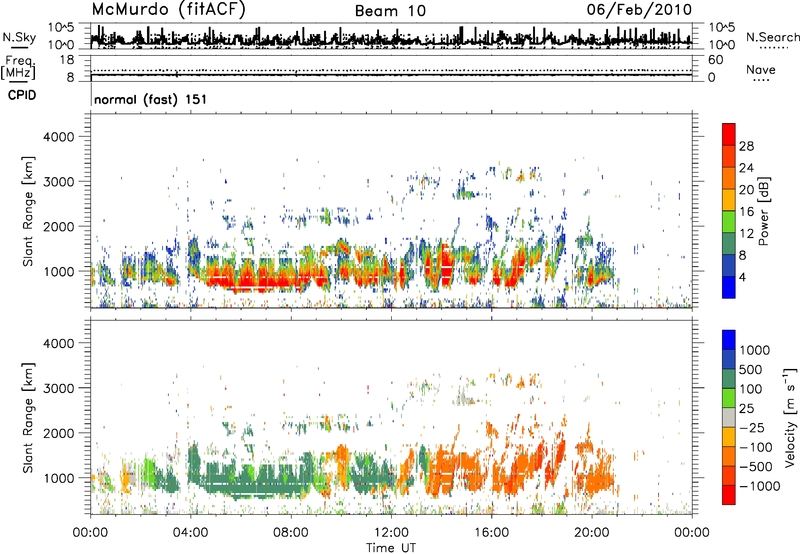The width and height of the screenshot is (800, 554).
Task: Select the 4 label on power colorbar
Action: pyautogui.click(x=742, y=278)
